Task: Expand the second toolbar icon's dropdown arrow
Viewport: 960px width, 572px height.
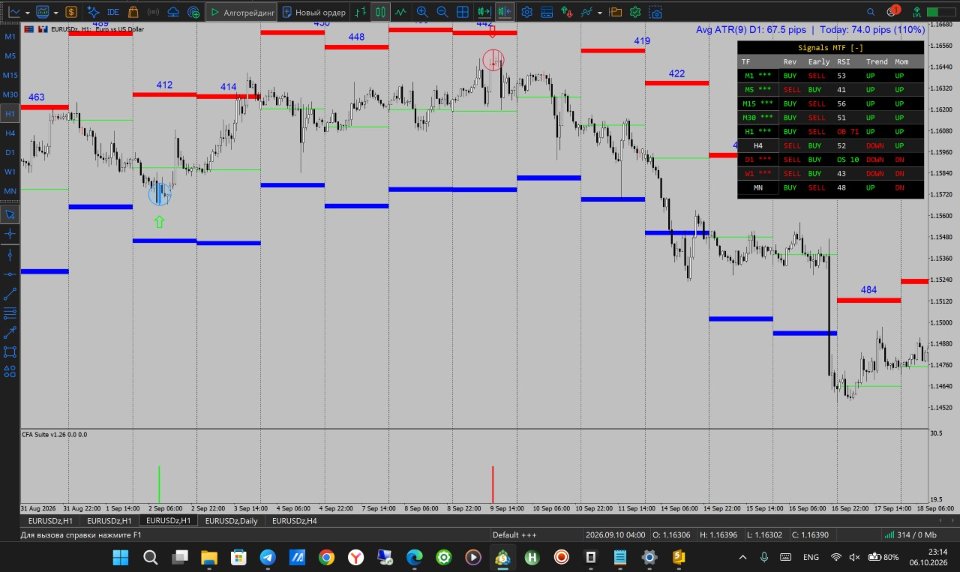Action: (56, 12)
